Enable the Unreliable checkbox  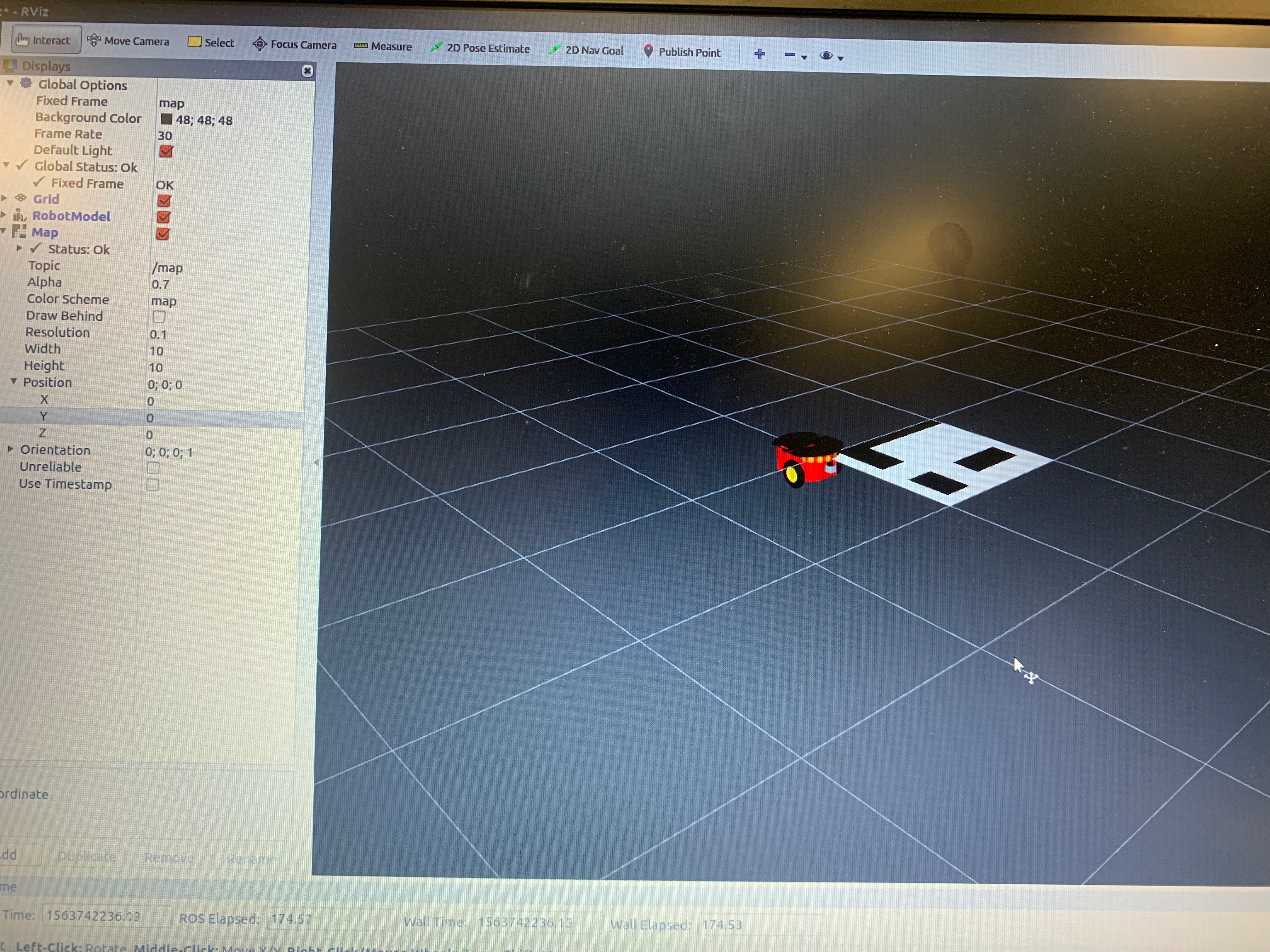pos(153,467)
